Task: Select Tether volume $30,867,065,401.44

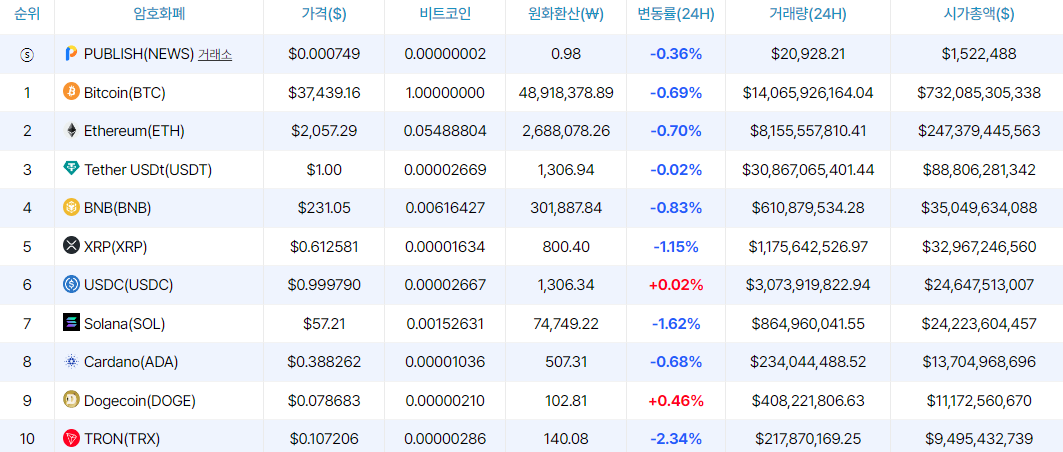Action: 808,169
